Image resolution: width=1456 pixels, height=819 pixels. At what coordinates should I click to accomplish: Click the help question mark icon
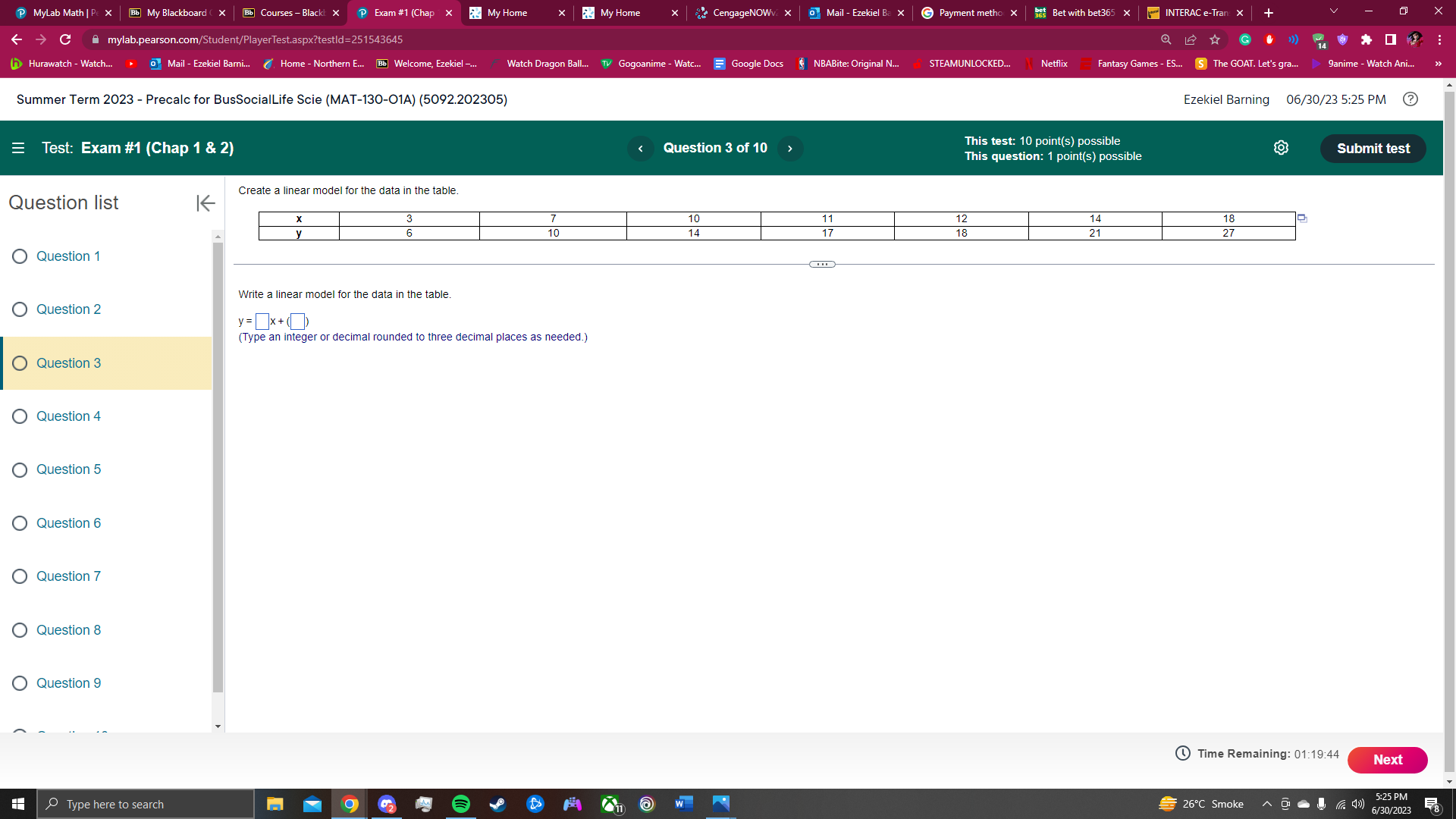click(x=1410, y=99)
